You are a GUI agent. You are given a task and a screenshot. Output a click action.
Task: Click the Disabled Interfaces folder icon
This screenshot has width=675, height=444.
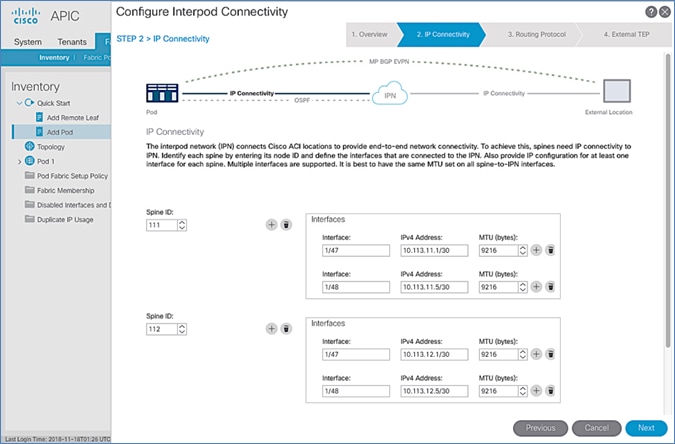pyautogui.click(x=29, y=205)
